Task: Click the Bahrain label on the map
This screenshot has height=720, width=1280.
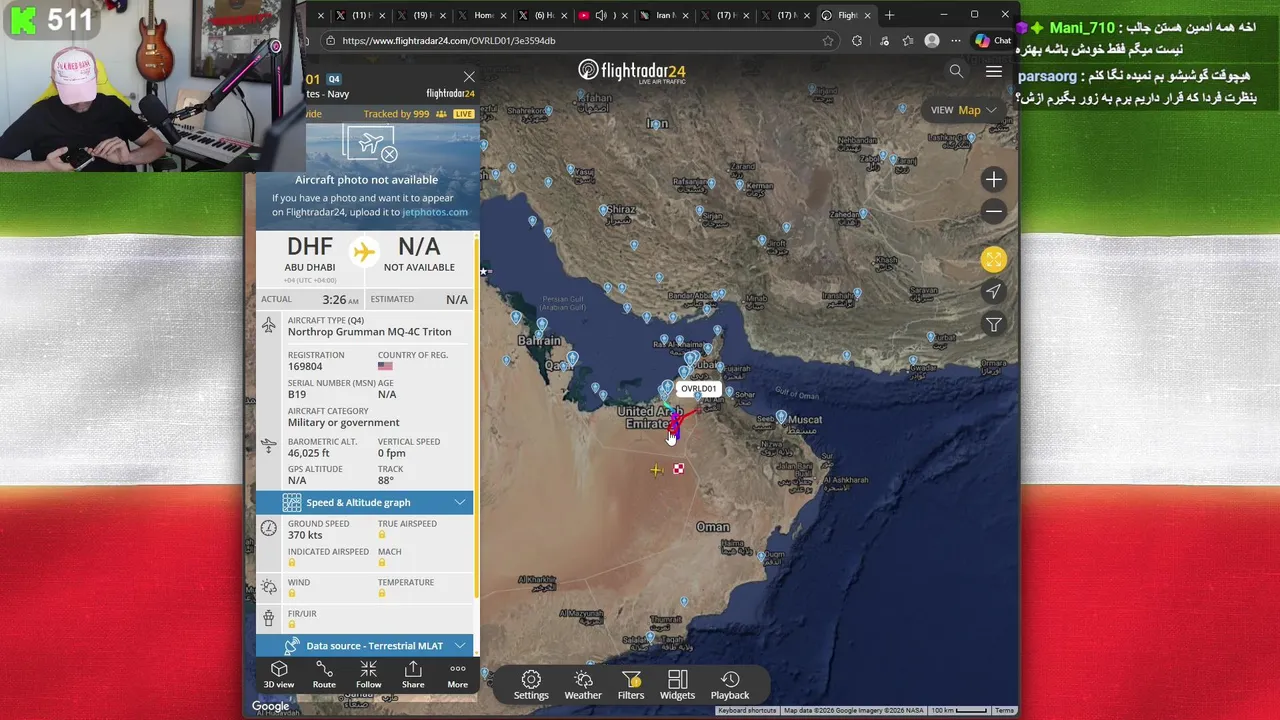Action: click(x=540, y=341)
